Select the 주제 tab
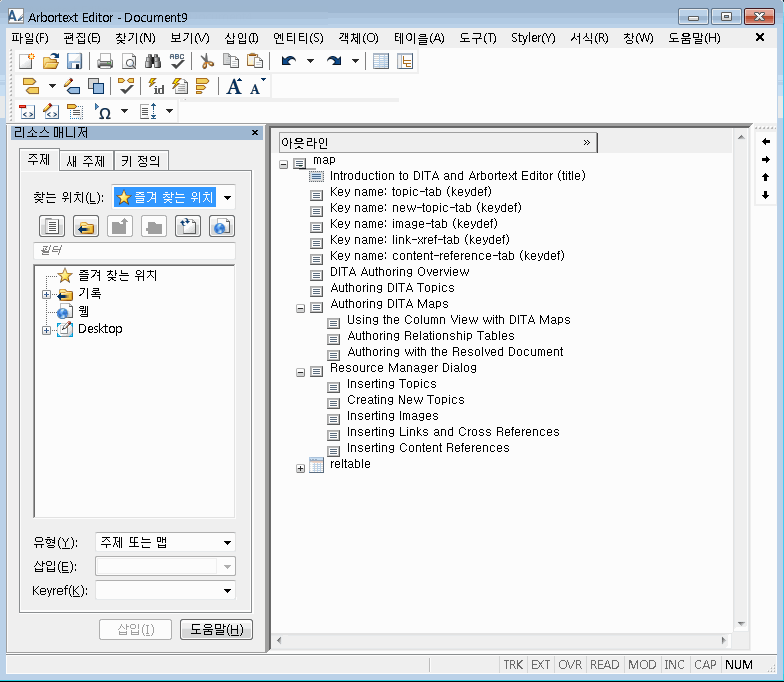The width and height of the screenshot is (784, 682). pos(39,160)
